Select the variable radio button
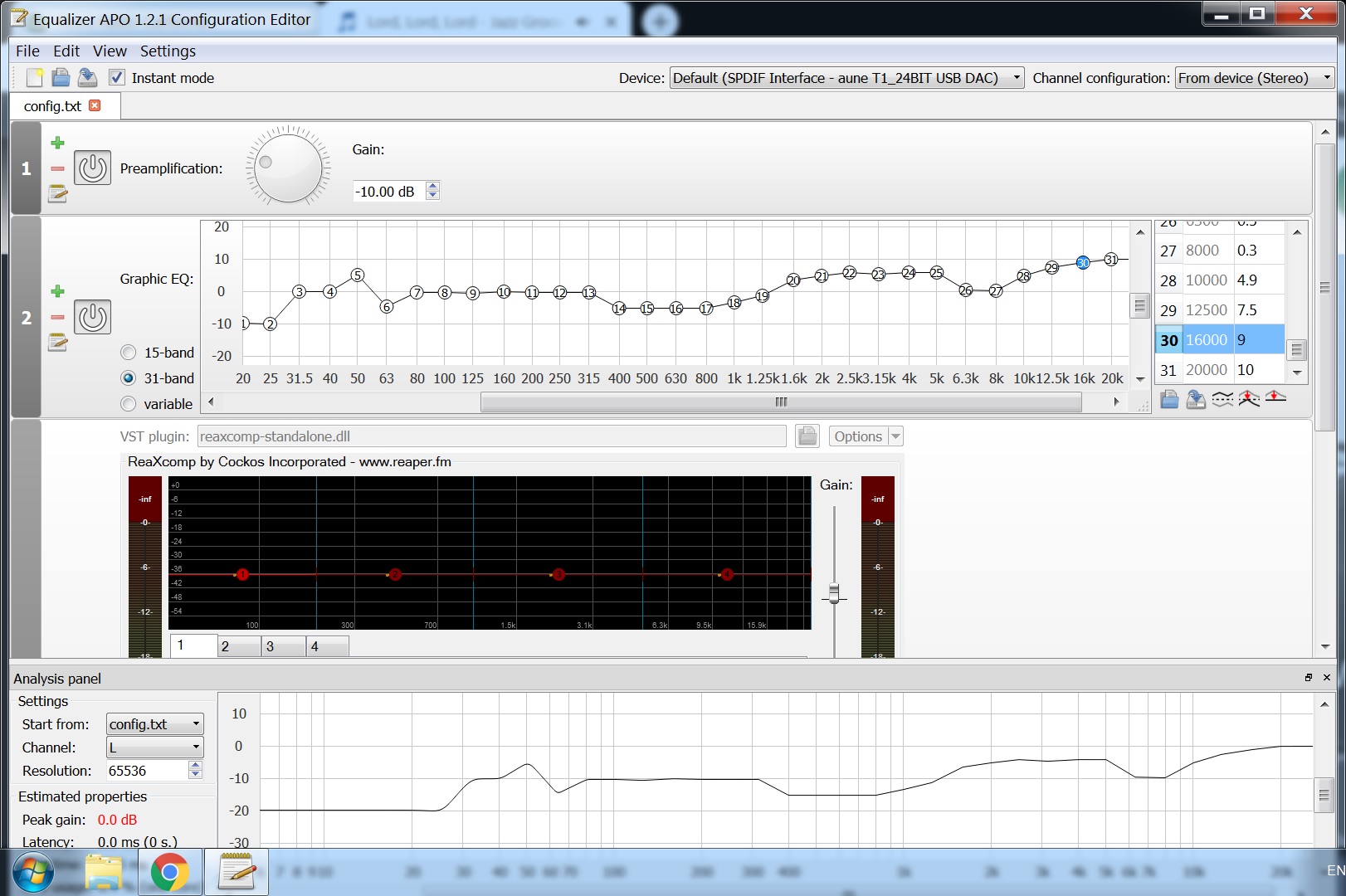Viewport: 1346px width, 896px height. [x=129, y=404]
